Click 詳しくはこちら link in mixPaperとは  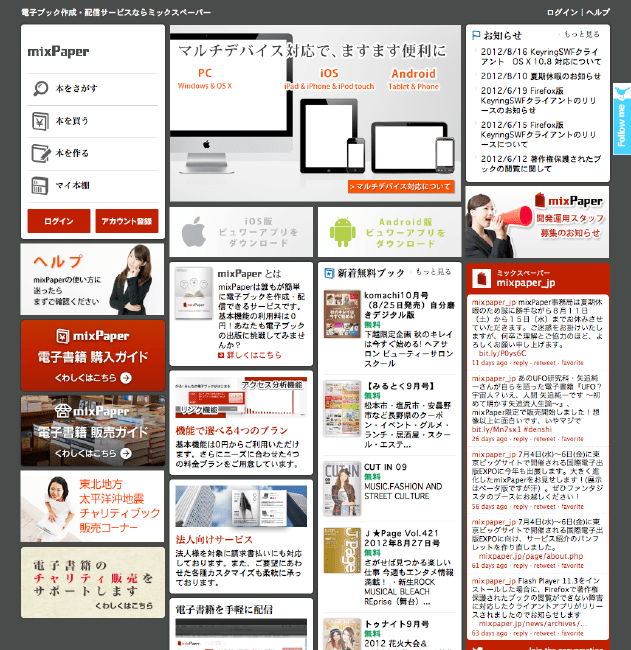click(x=254, y=355)
